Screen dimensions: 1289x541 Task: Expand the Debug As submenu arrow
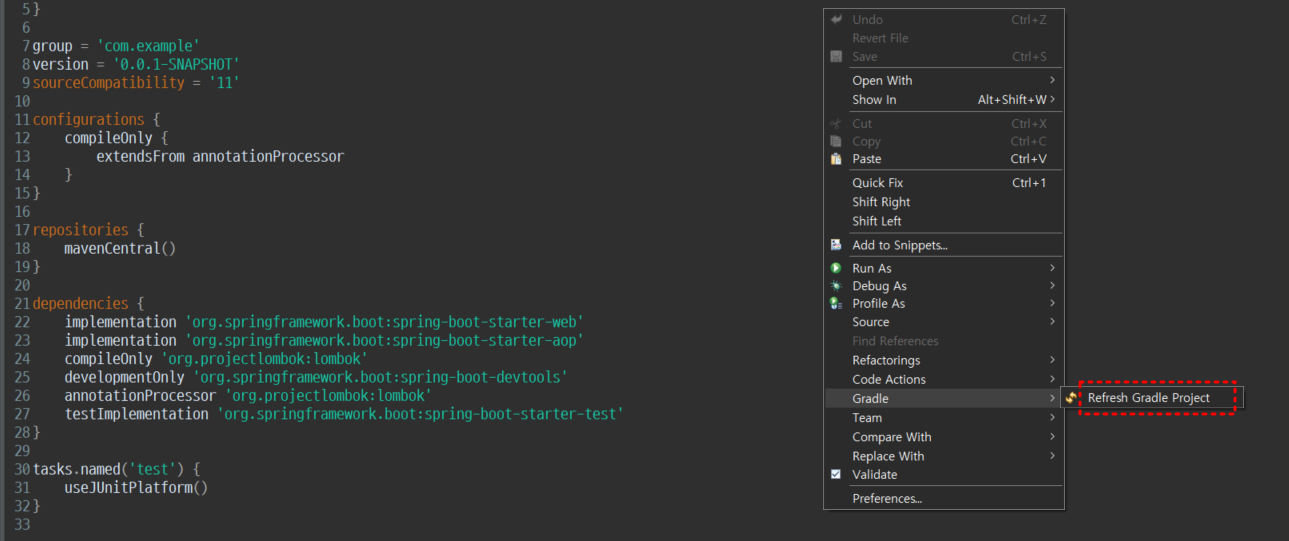pos(1052,286)
